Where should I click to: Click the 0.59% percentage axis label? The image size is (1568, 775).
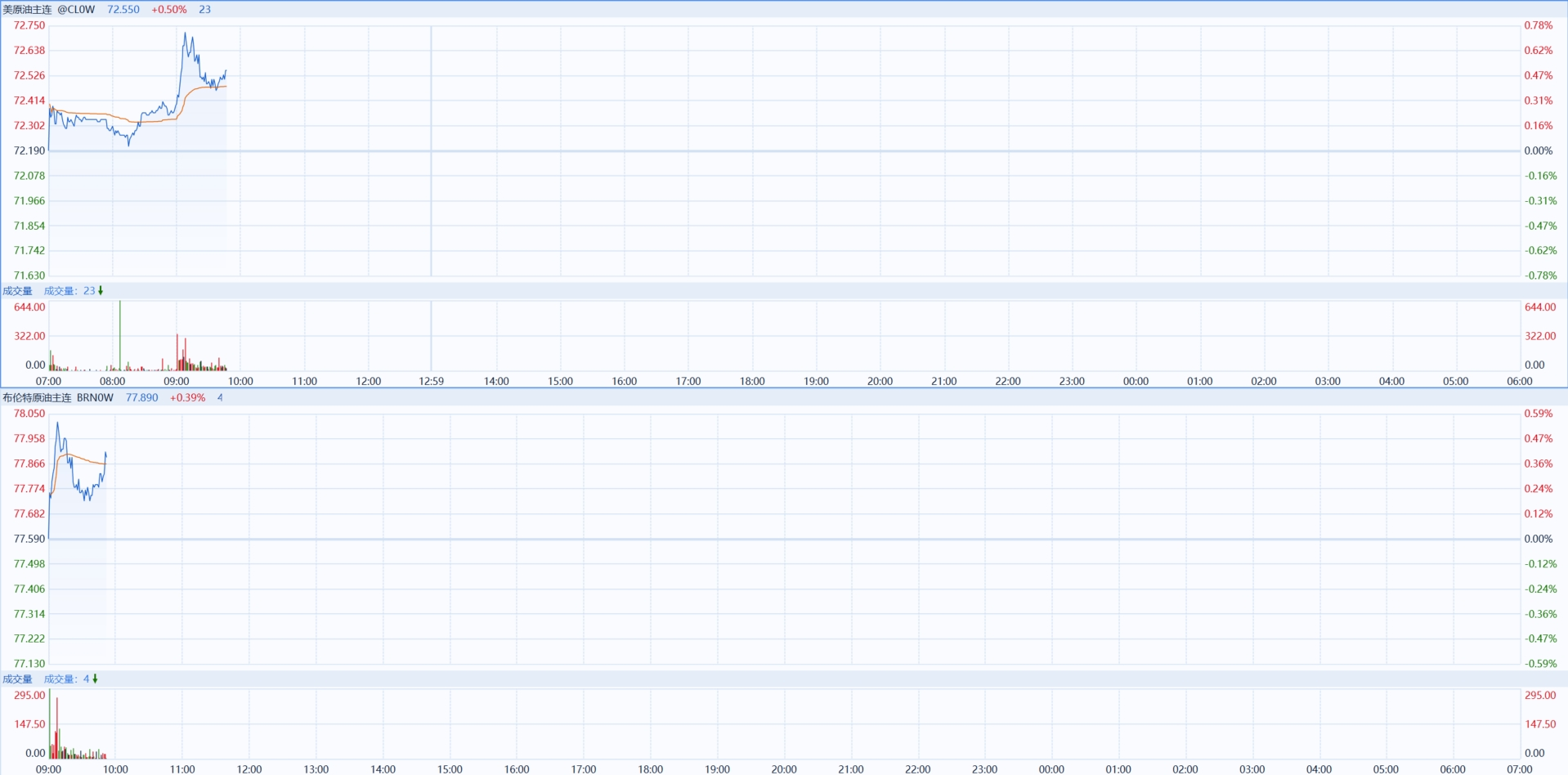pyautogui.click(x=1538, y=414)
